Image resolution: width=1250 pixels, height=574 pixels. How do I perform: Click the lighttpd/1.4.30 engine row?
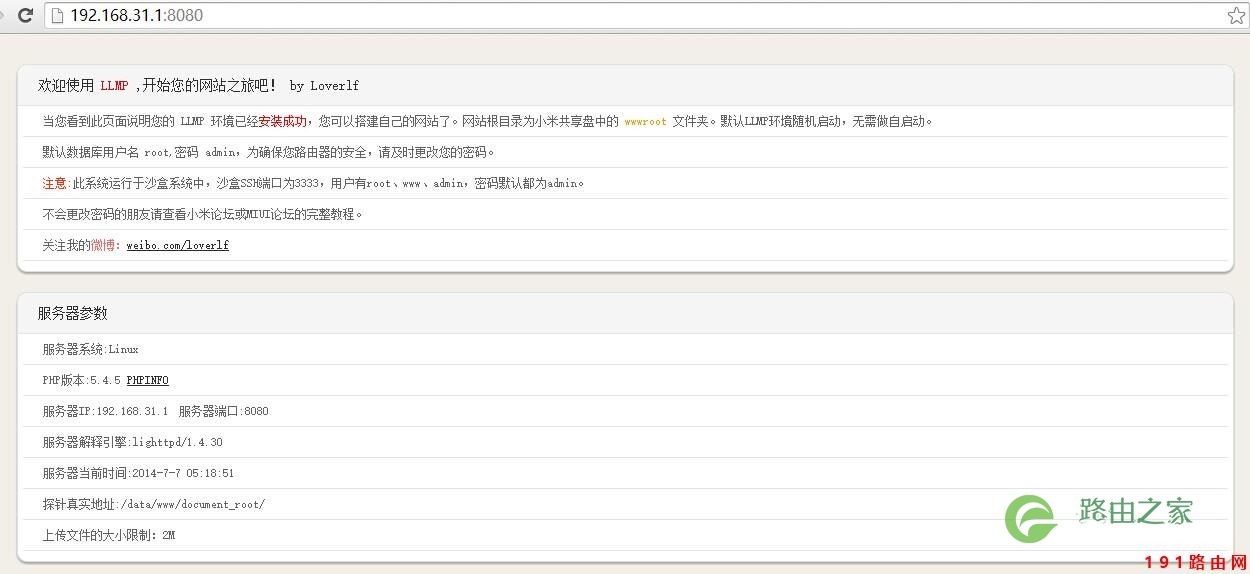pyautogui.click(x=625, y=442)
